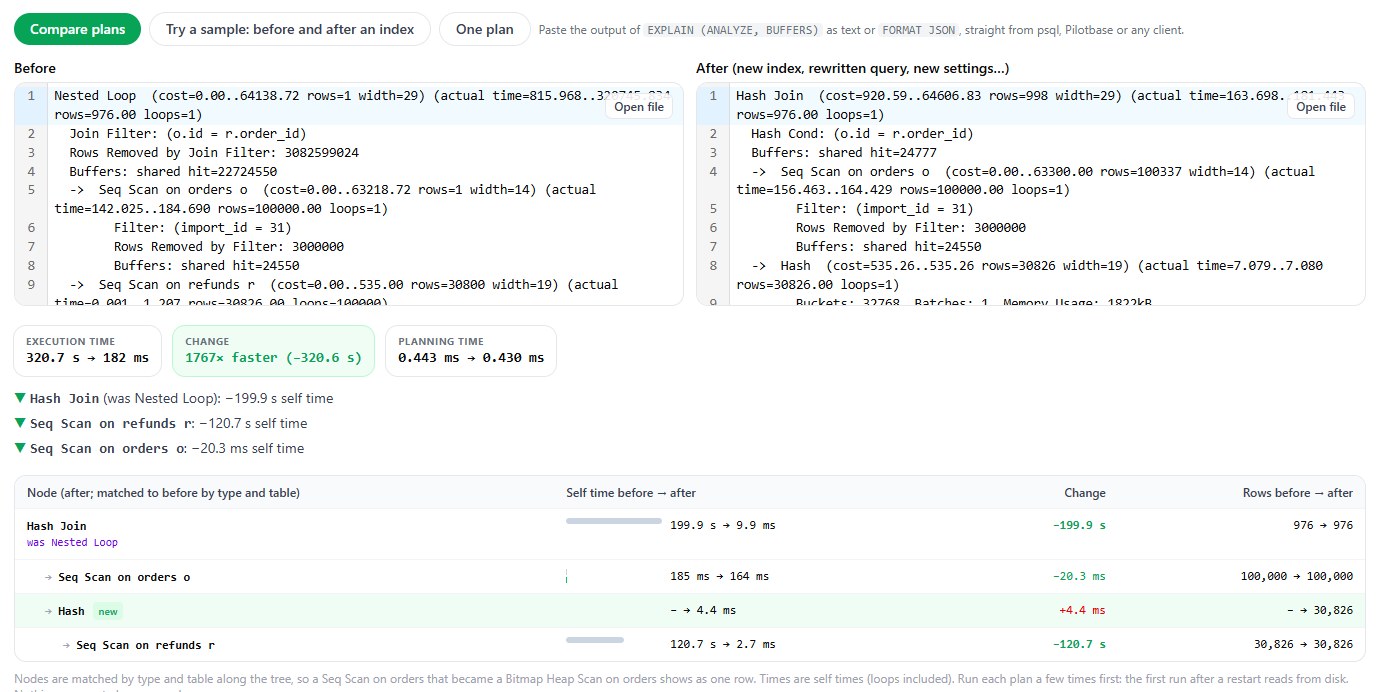This screenshot has width=1380, height=692.
Task: Click the Nested Loop line in Before plan
Action: pyautogui.click(x=363, y=105)
